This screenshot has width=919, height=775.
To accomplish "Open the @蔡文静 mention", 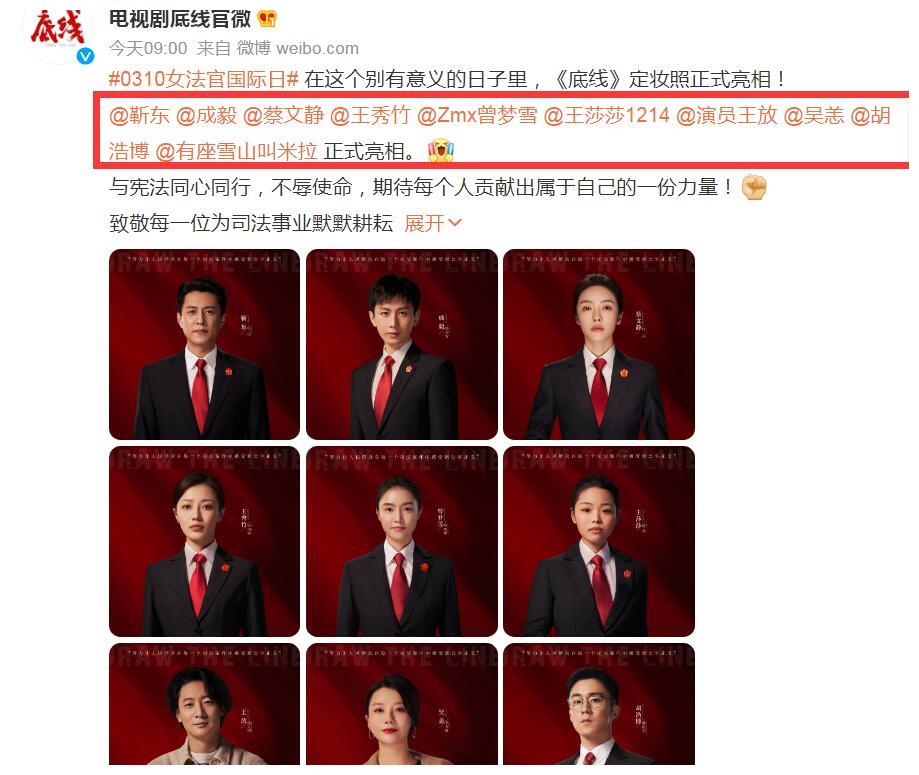I will 283,115.
